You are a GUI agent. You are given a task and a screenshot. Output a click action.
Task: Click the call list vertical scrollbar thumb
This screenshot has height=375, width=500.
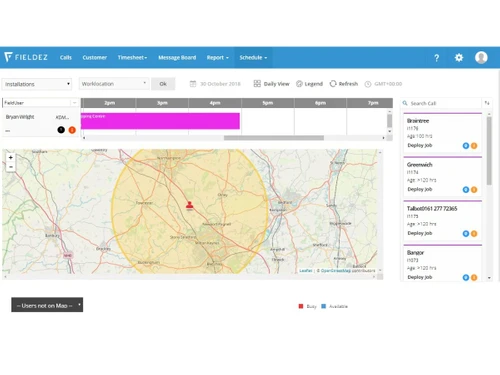click(489, 151)
